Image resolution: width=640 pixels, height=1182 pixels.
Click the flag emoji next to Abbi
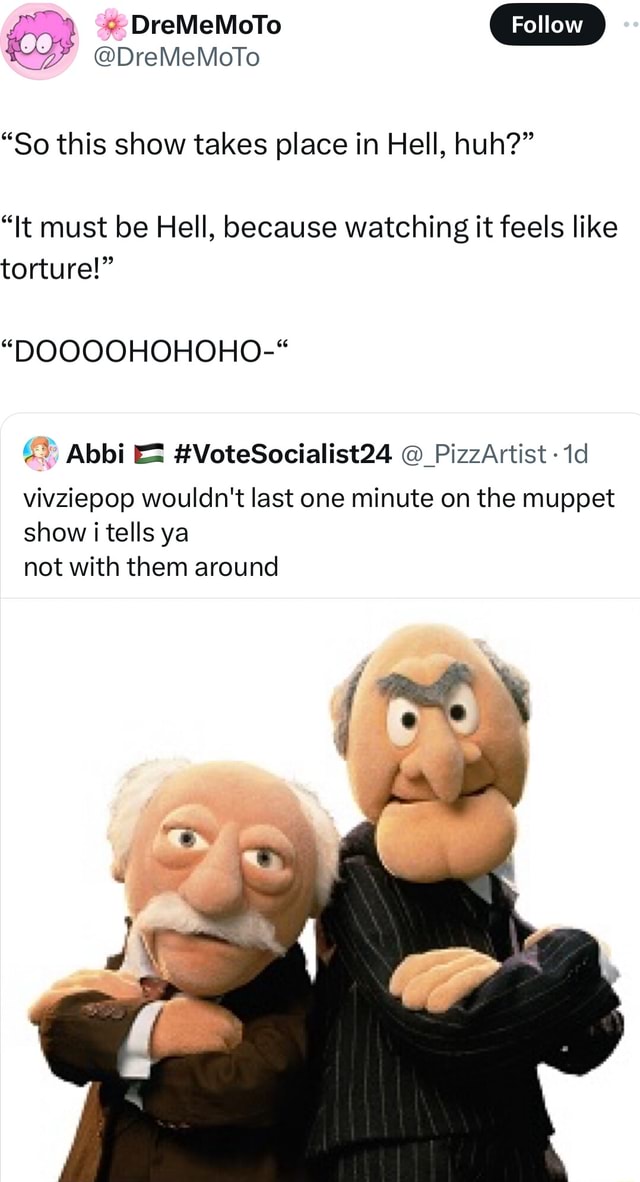[x=149, y=454]
